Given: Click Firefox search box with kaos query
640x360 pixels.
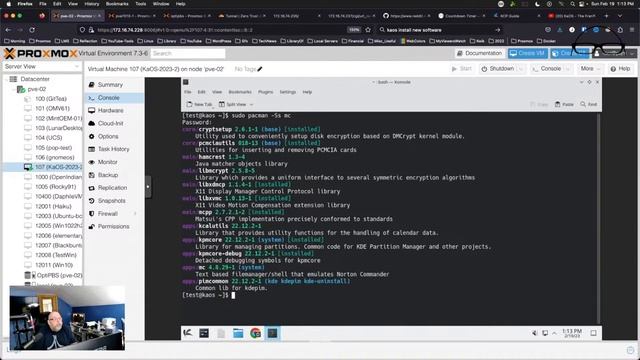Looking at the screenshot, I should [440, 30].
